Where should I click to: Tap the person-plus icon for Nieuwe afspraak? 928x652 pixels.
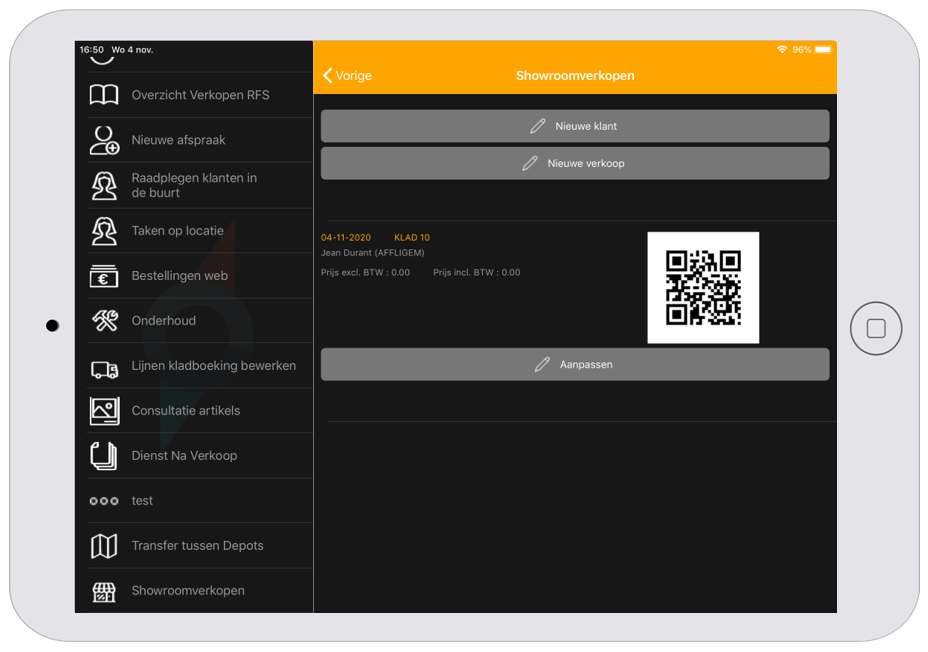pos(104,140)
